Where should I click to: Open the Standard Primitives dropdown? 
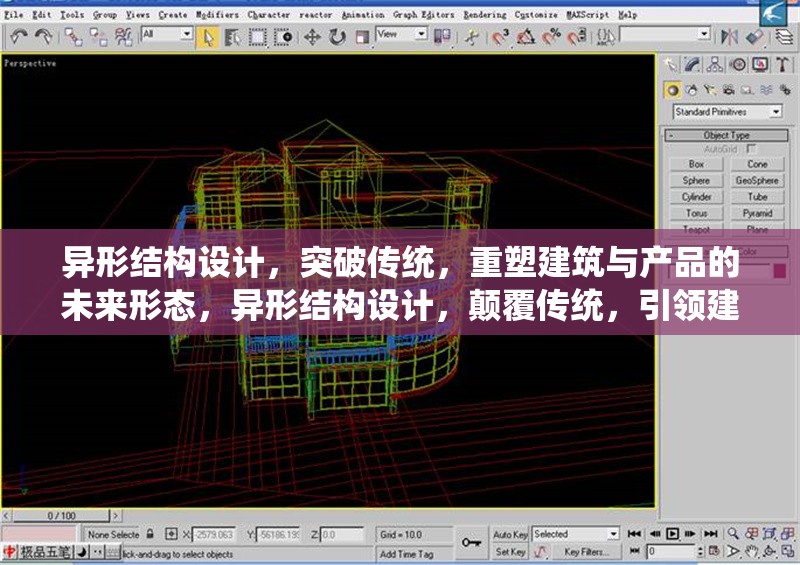point(728,112)
